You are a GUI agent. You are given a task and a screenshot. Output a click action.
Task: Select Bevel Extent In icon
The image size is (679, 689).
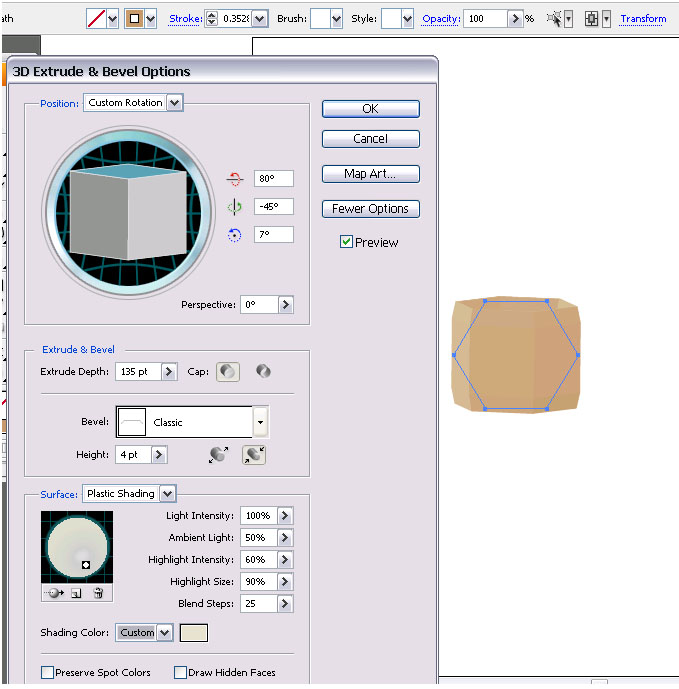point(253,455)
